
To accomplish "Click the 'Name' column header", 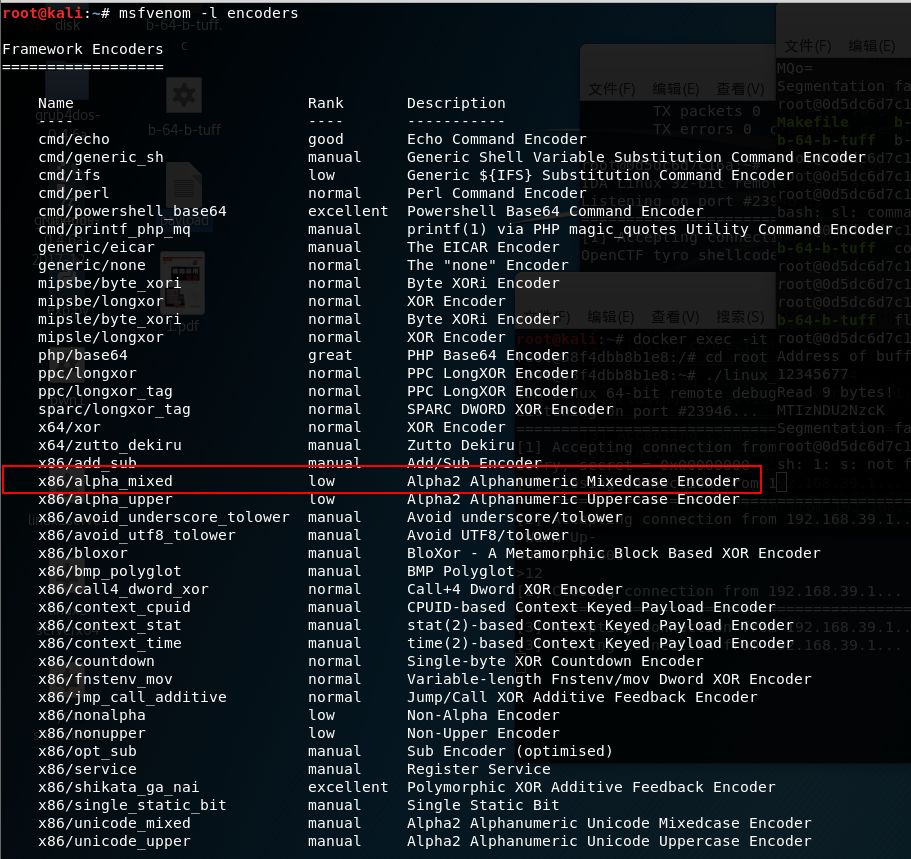I will point(56,103).
